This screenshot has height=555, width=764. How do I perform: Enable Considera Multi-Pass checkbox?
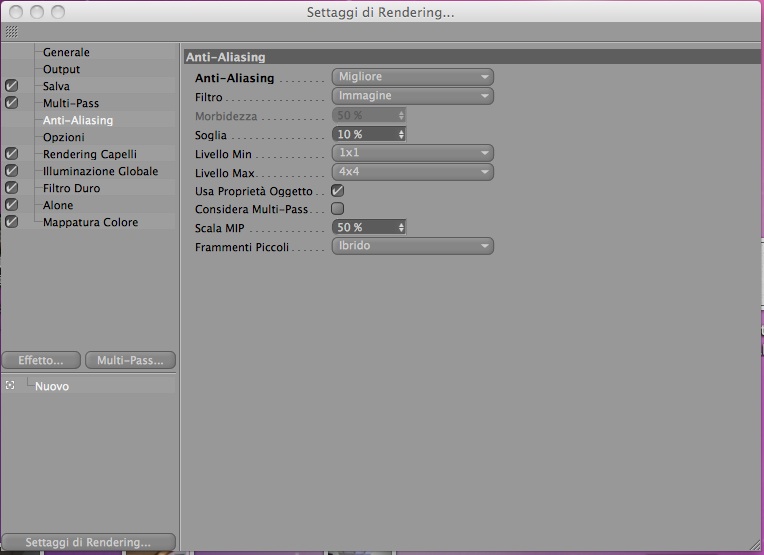[x=337, y=209]
